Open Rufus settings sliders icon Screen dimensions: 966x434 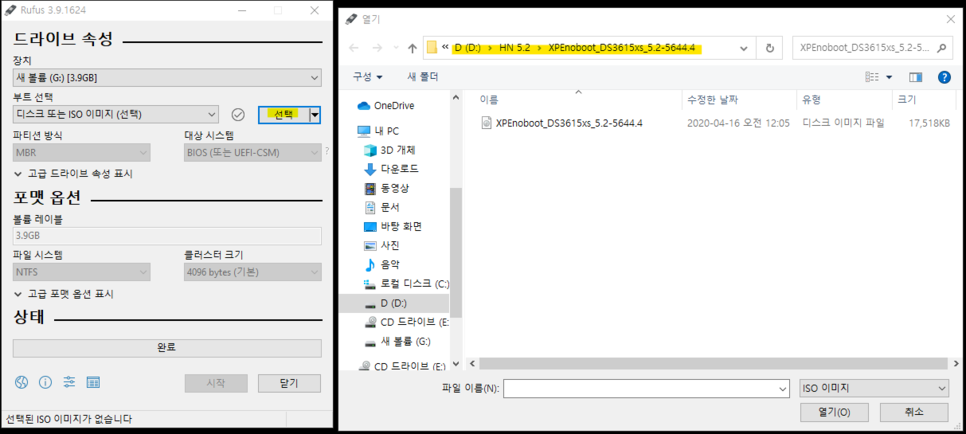tap(69, 383)
